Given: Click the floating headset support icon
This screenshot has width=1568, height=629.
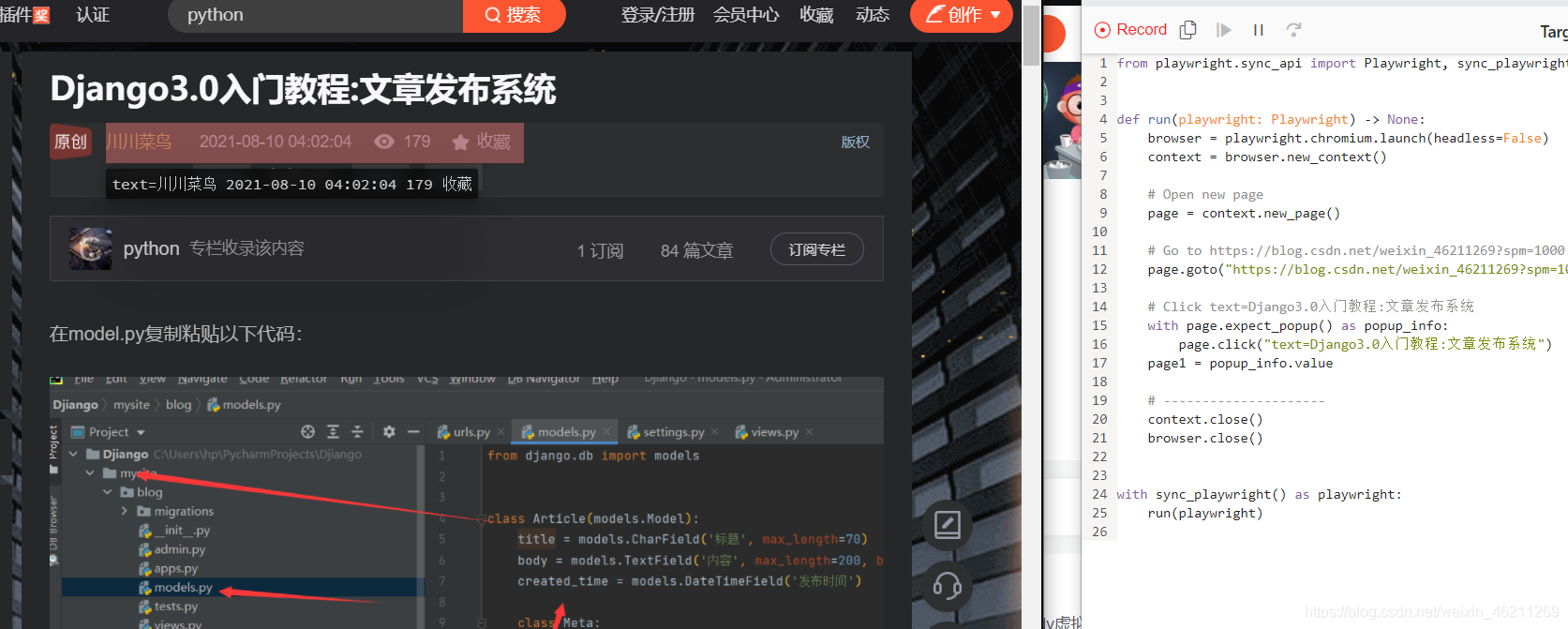Looking at the screenshot, I should point(948,587).
